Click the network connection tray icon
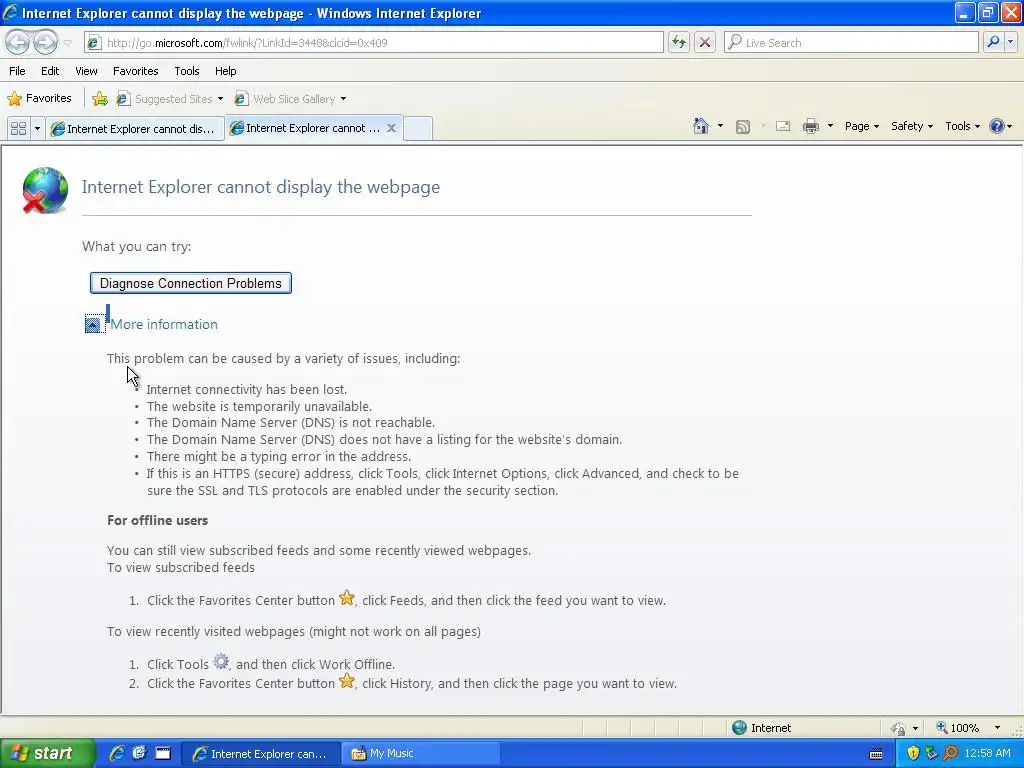Image resolution: width=1024 pixels, height=768 pixels. (931, 754)
